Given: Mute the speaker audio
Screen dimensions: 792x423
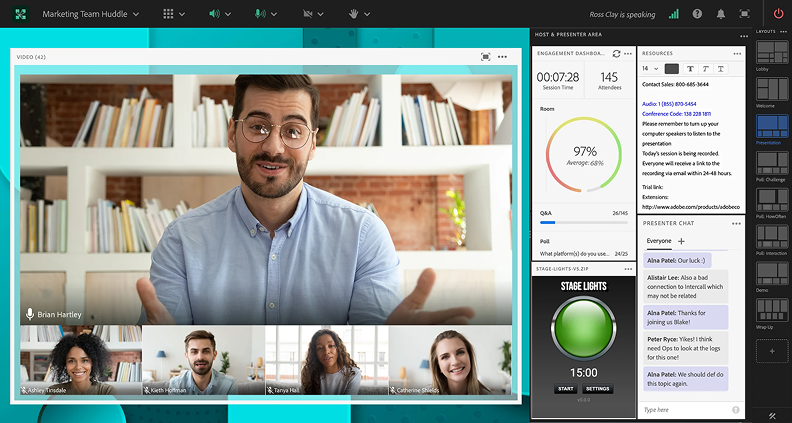Looking at the screenshot, I should coord(215,14).
